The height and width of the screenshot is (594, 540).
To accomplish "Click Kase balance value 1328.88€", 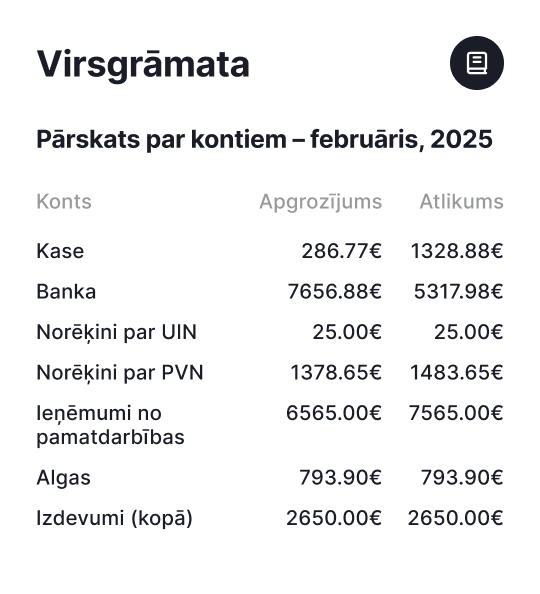I will pos(457,251).
